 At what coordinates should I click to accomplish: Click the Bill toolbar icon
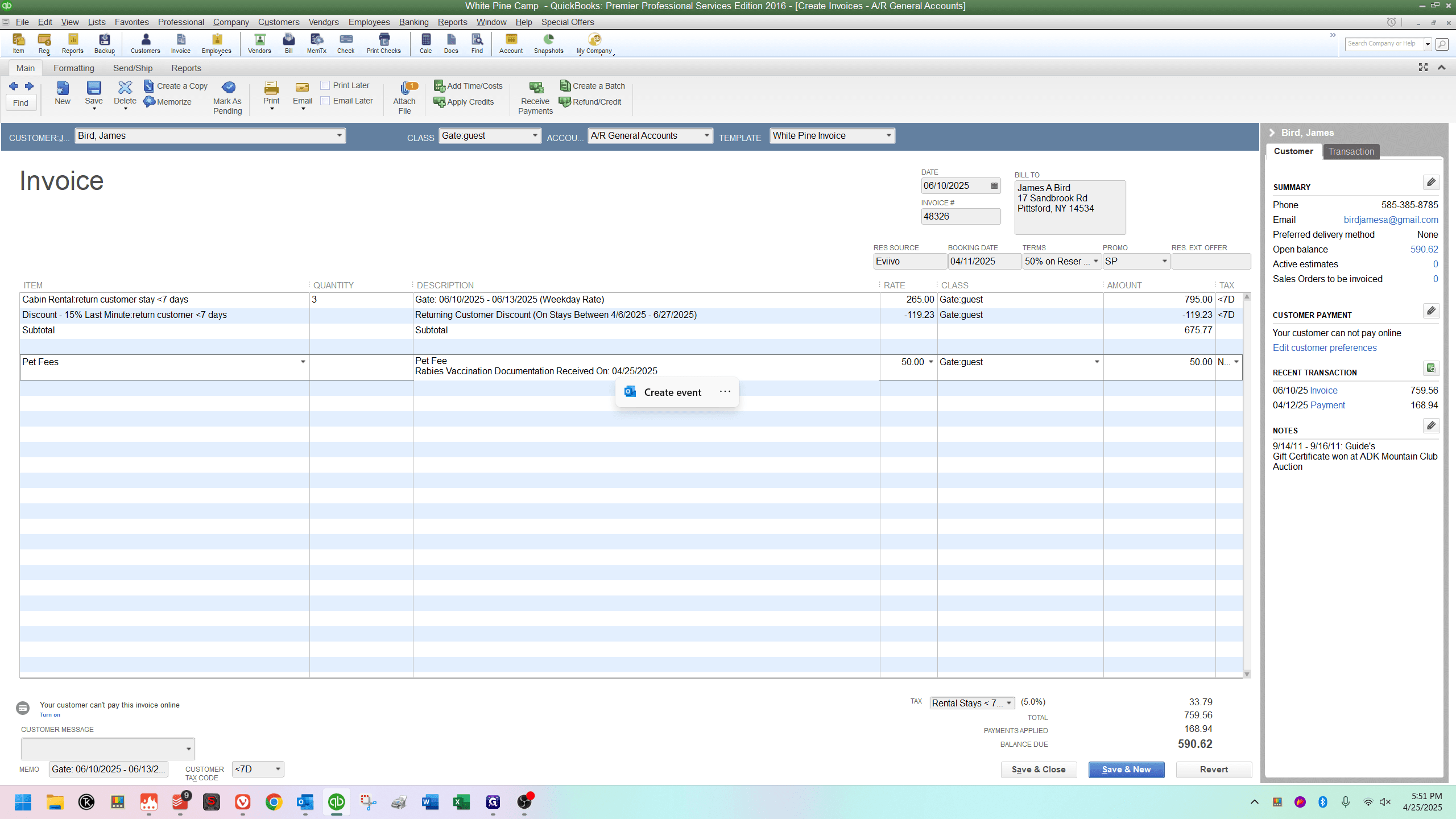click(289, 43)
